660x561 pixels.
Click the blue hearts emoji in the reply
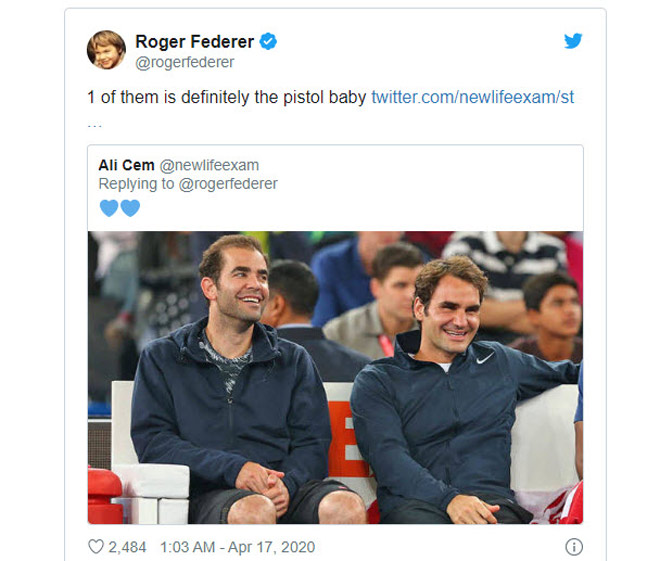pyautogui.click(x=120, y=208)
